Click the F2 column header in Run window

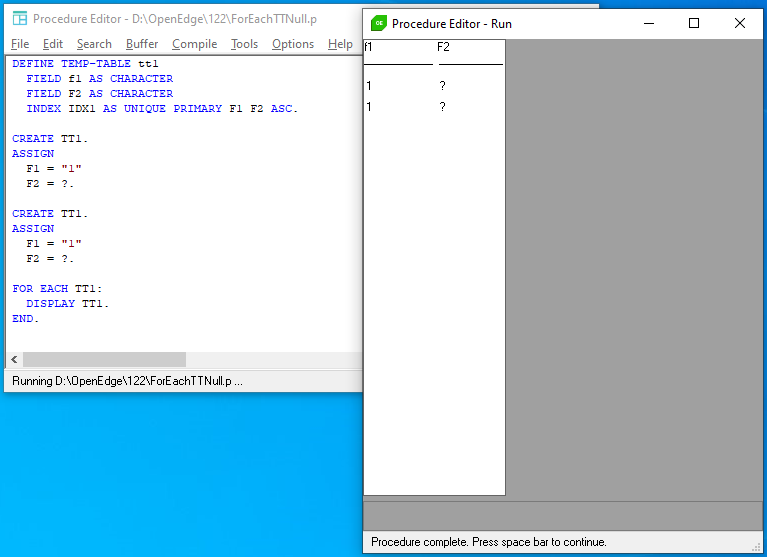point(443,47)
